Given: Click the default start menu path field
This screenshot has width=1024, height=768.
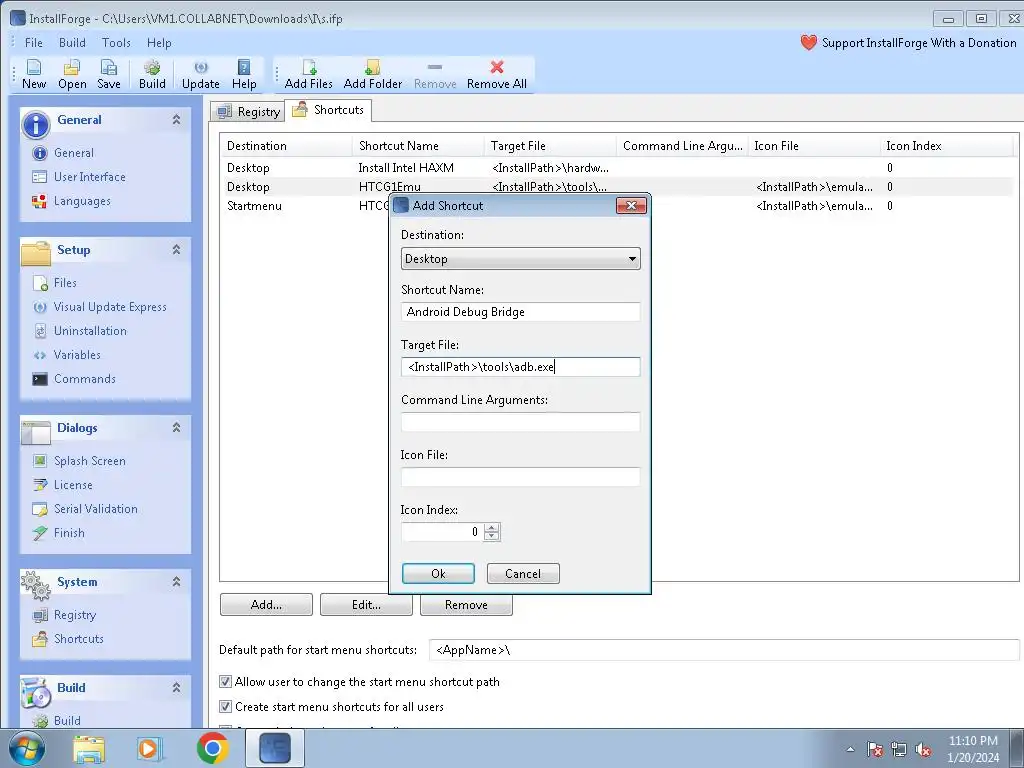Looking at the screenshot, I should (x=724, y=650).
